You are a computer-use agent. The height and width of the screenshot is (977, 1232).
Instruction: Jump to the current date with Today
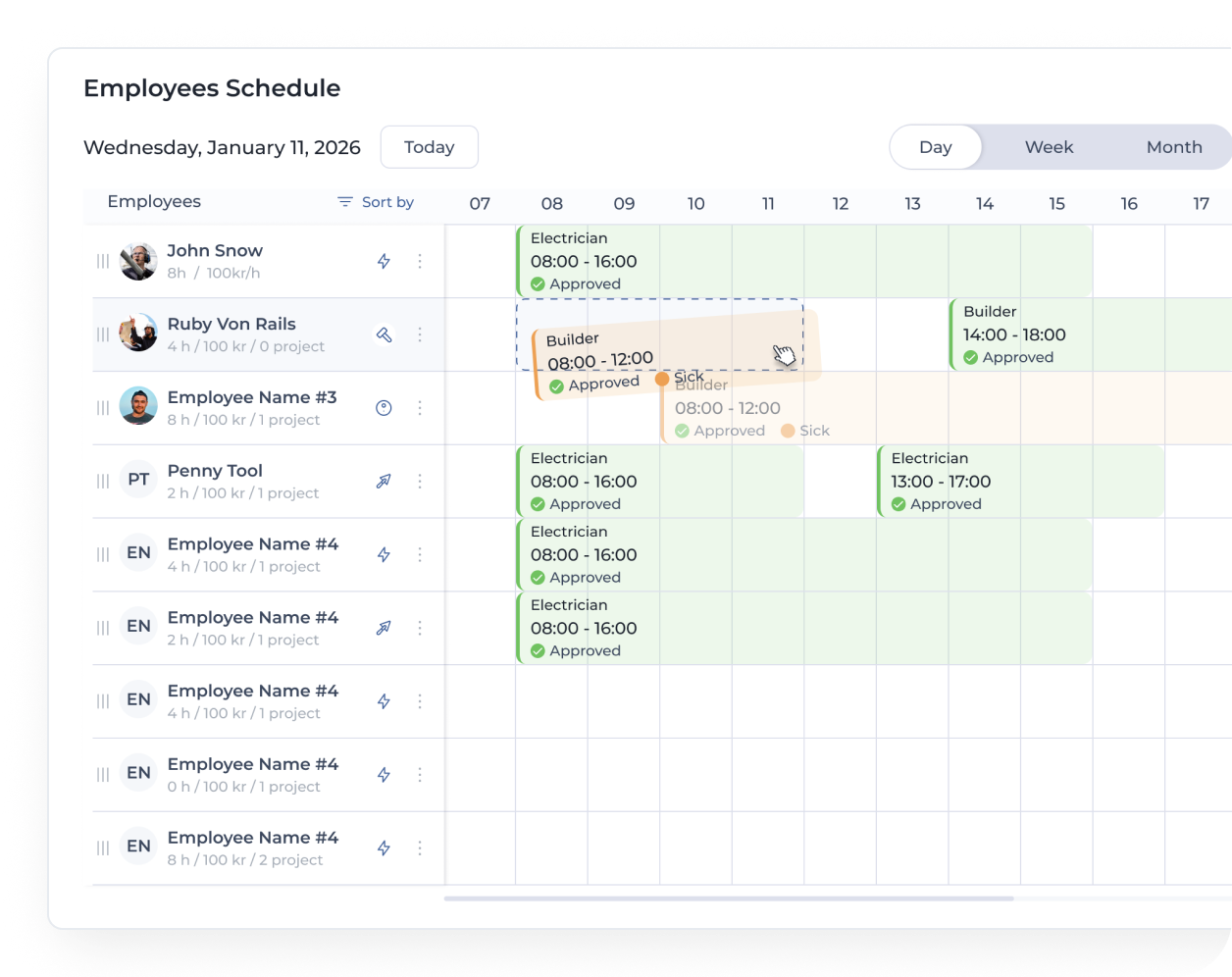[430, 147]
